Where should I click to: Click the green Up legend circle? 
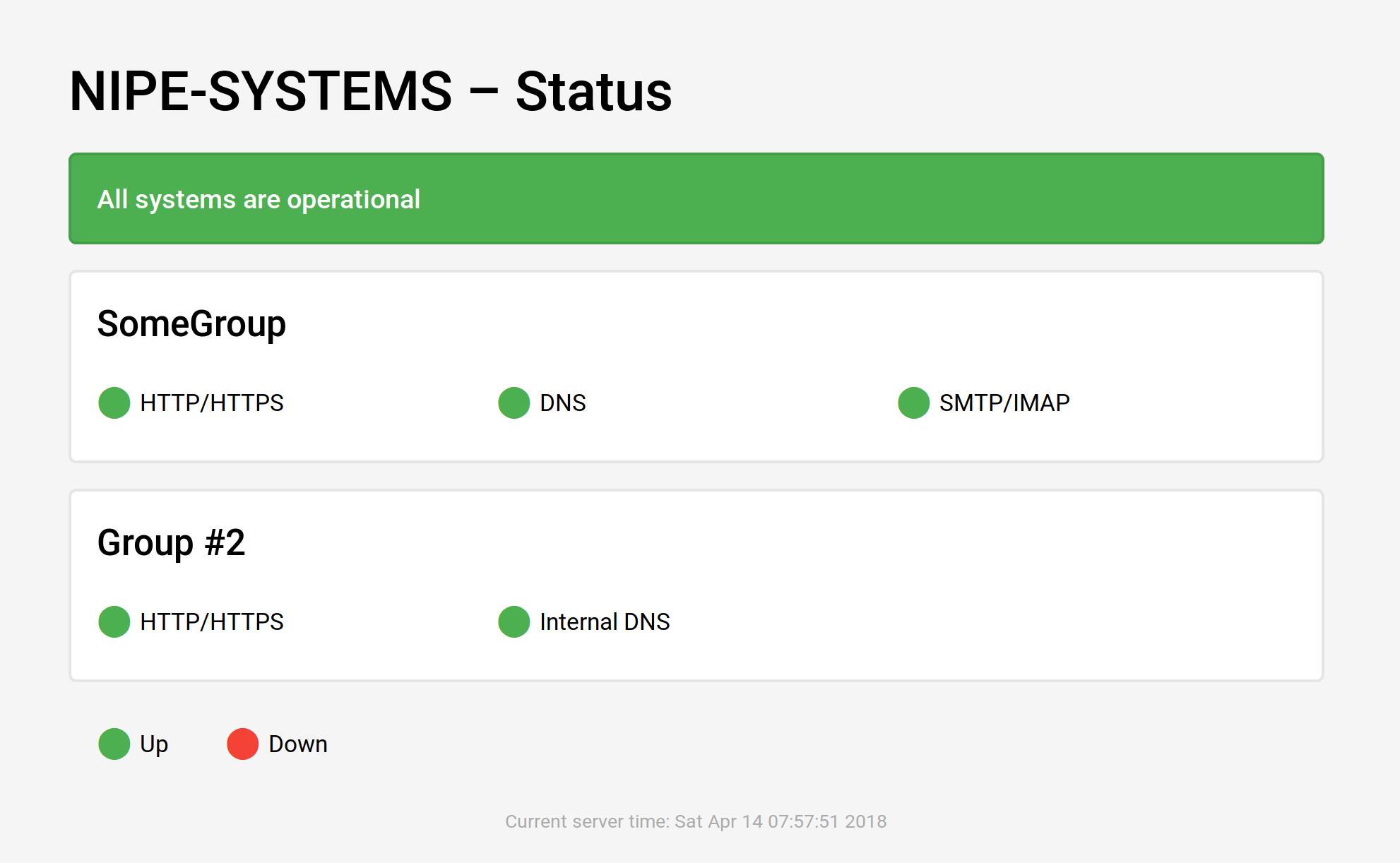click(114, 744)
